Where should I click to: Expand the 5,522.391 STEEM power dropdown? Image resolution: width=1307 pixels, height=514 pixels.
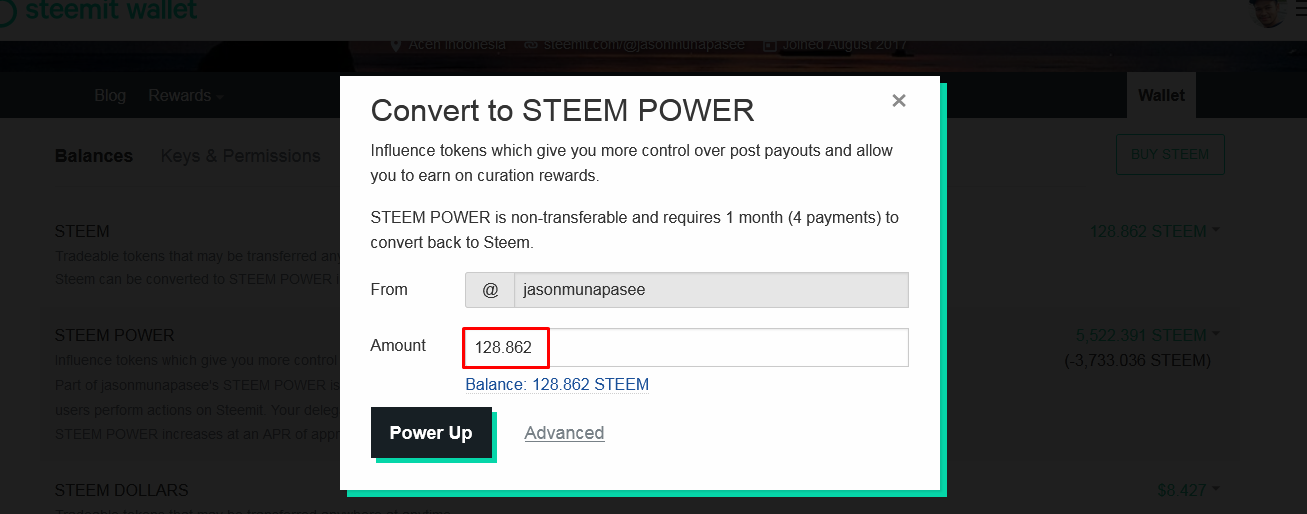(x=1148, y=335)
